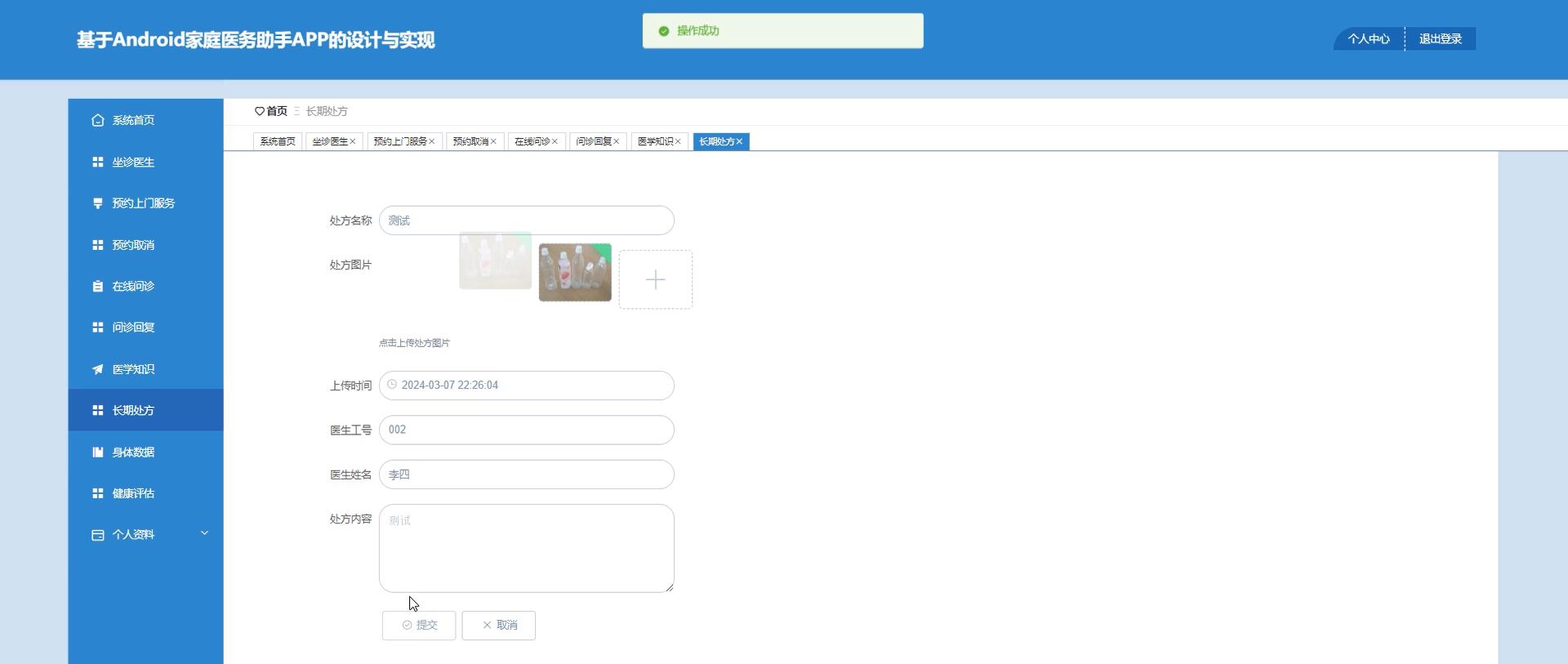Click the grid icon beside 坐诊医生
The image size is (1568, 664).
98,162
